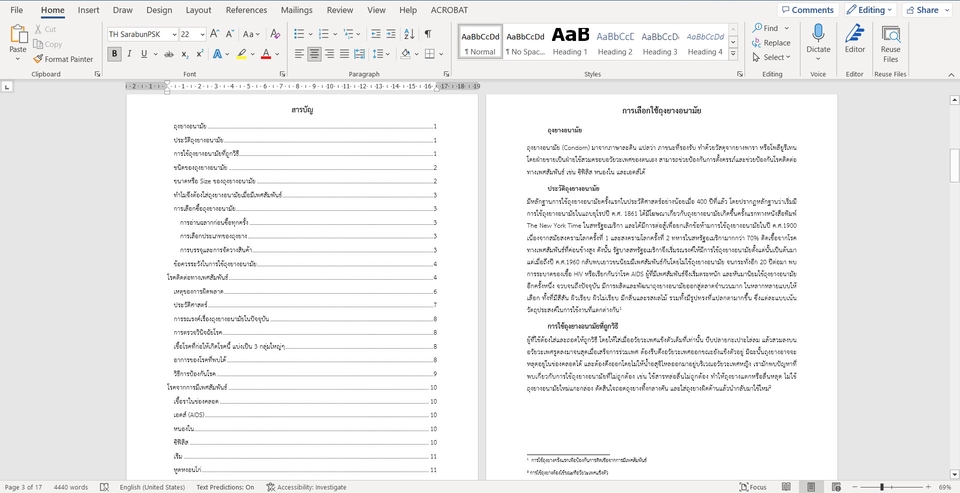The height and width of the screenshot is (493, 960).
Task: Clear all formatting icon
Action: tap(275, 34)
